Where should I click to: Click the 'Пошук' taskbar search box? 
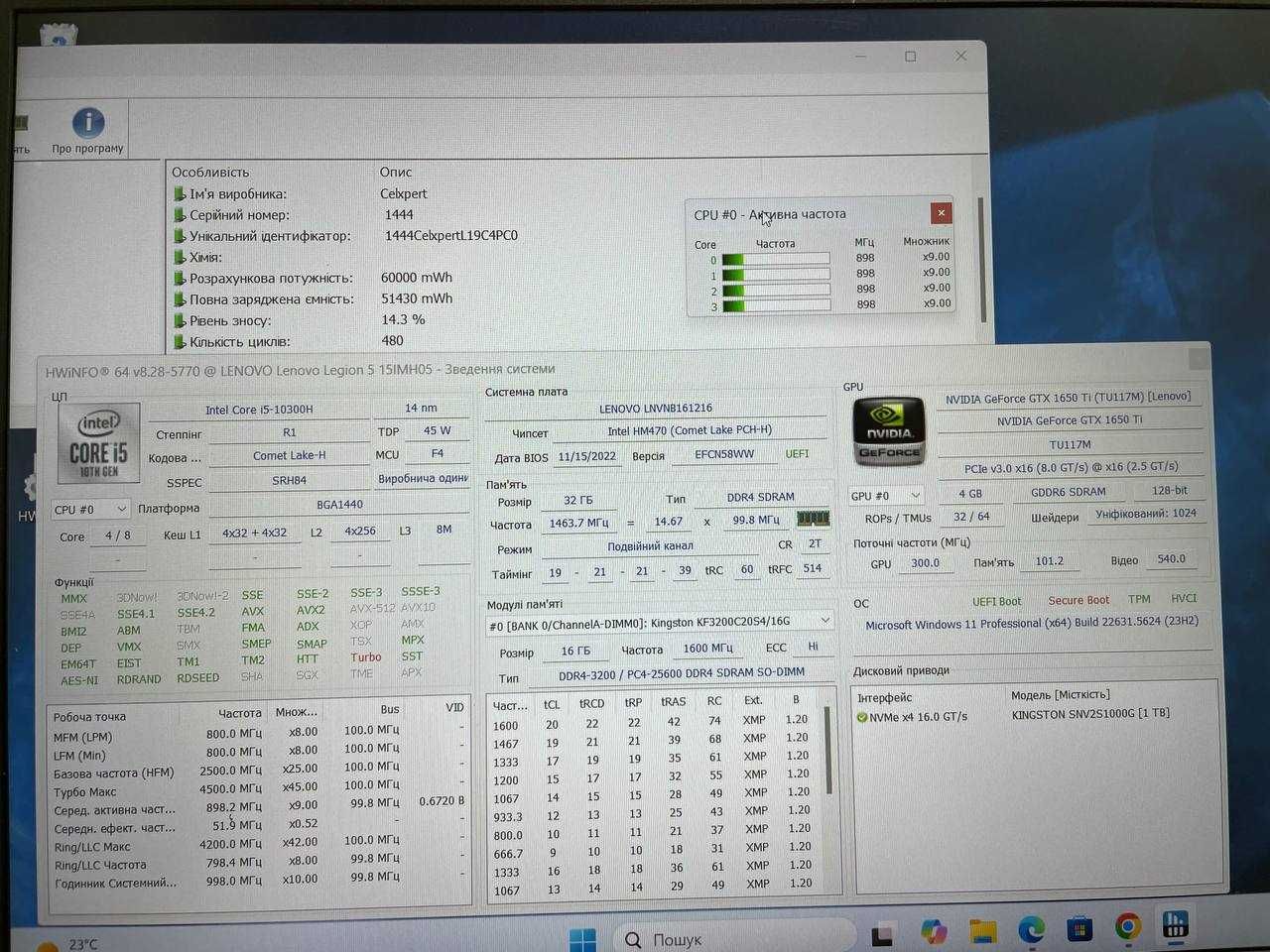coord(732,938)
